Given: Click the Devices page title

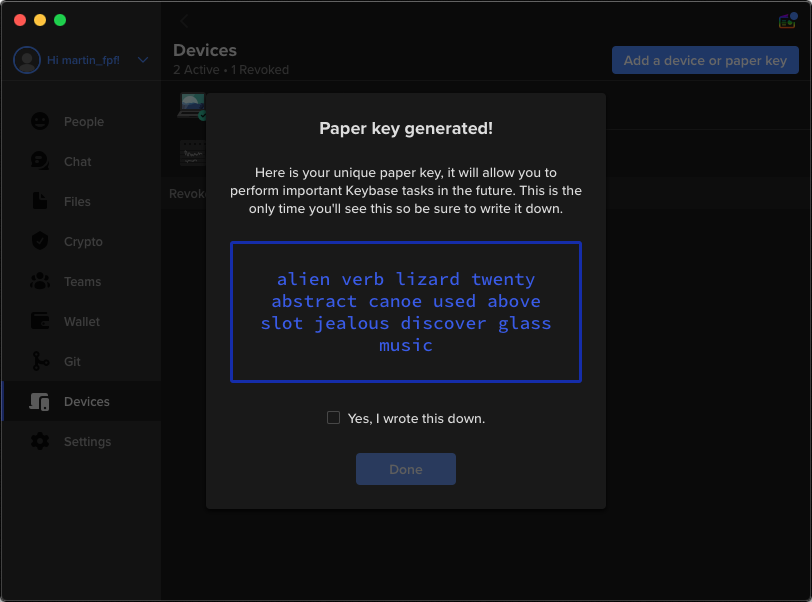Looking at the screenshot, I should click(205, 50).
